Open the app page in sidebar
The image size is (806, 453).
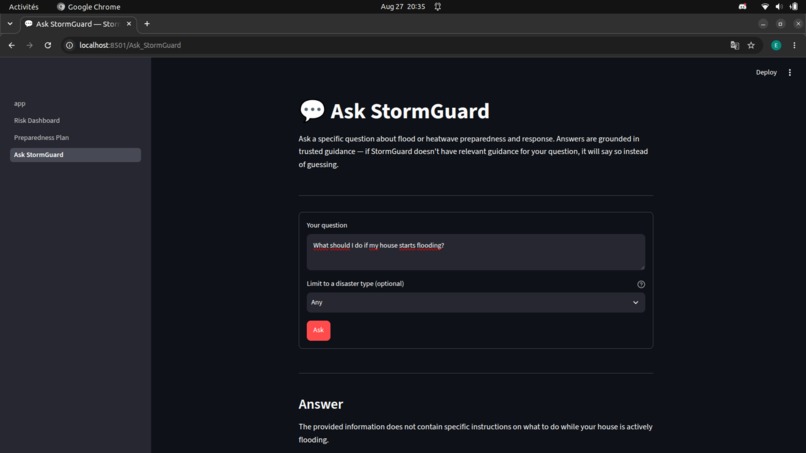75,103
